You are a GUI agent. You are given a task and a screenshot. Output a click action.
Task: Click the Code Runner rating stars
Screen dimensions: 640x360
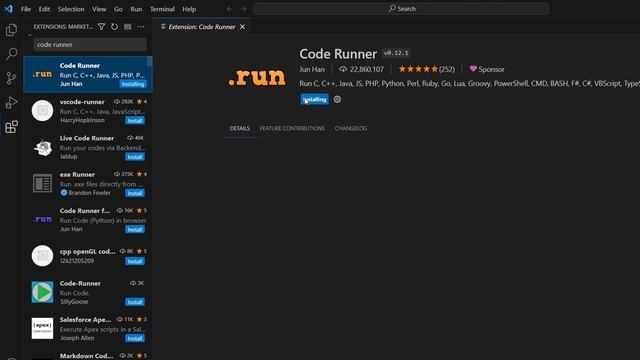(x=418, y=69)
